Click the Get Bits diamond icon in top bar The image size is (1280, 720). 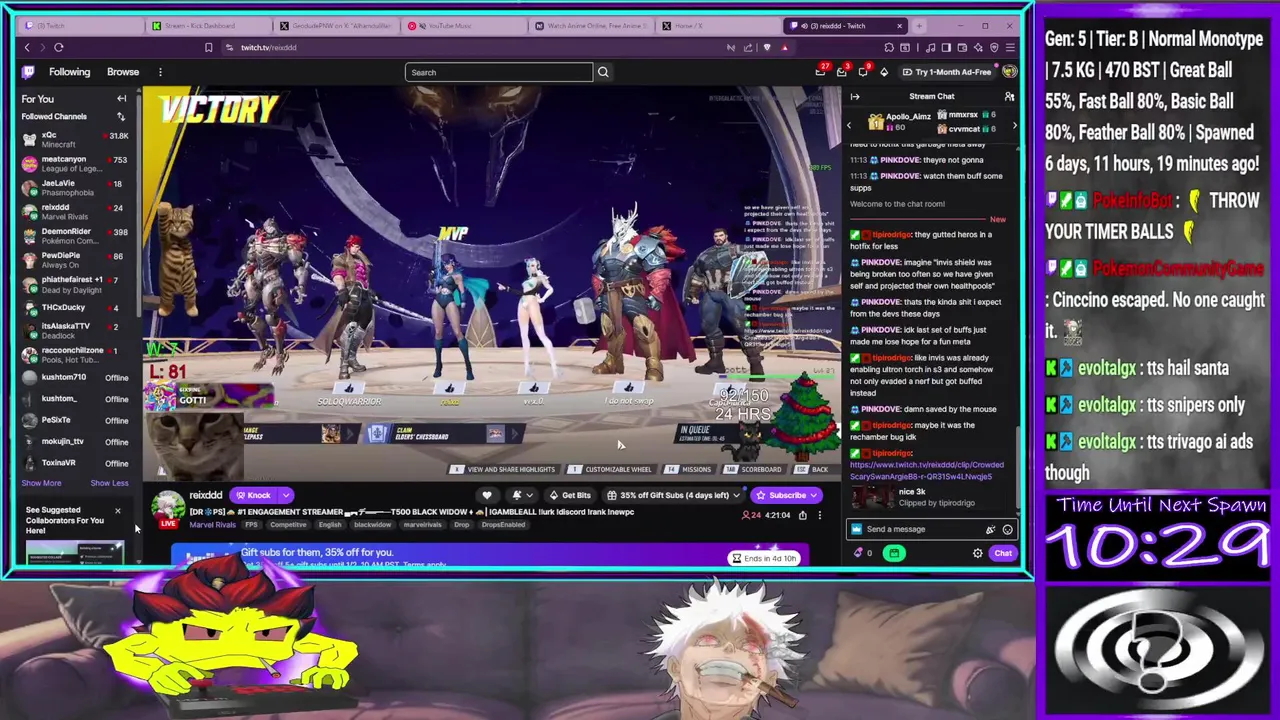click(884, 72)
